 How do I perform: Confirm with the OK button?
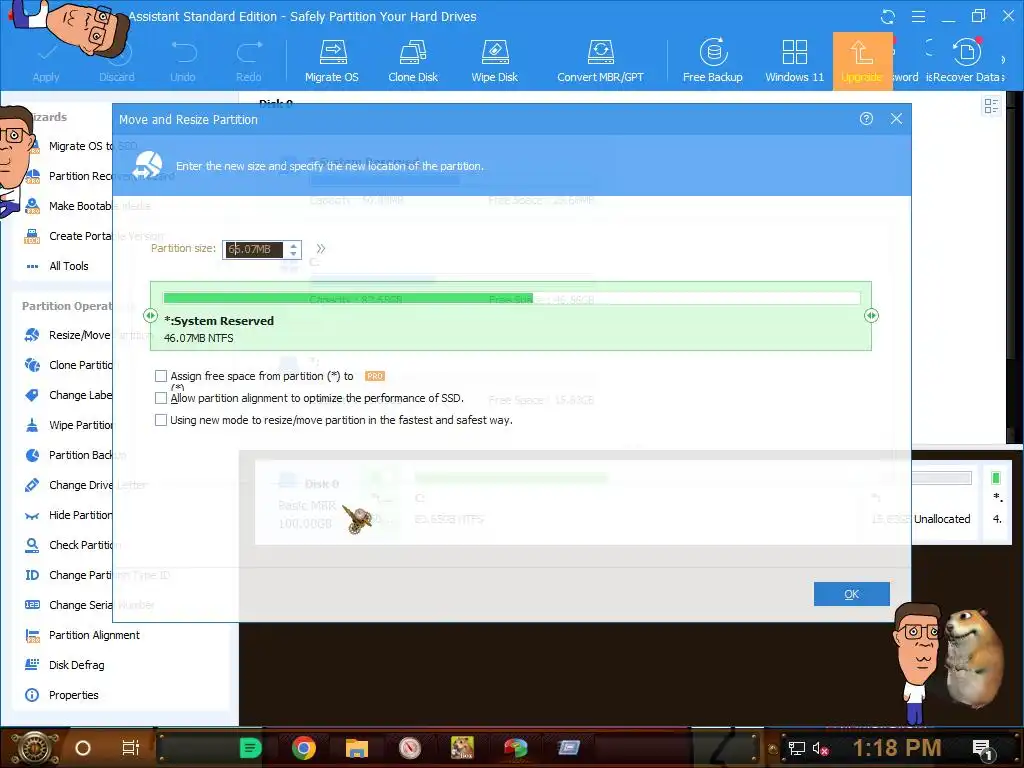(x=851, y=594)
